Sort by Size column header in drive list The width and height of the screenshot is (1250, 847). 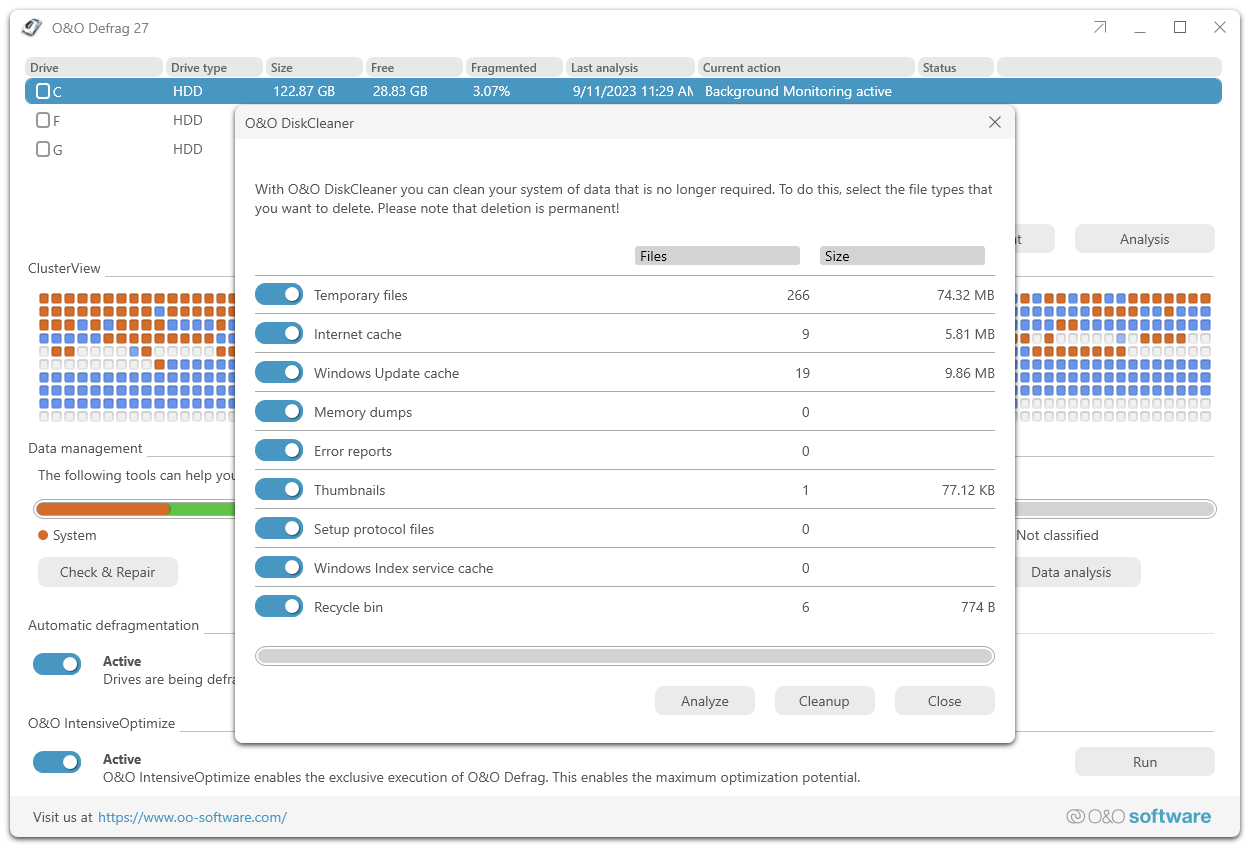pyautogui.click(x=315, y=67)
